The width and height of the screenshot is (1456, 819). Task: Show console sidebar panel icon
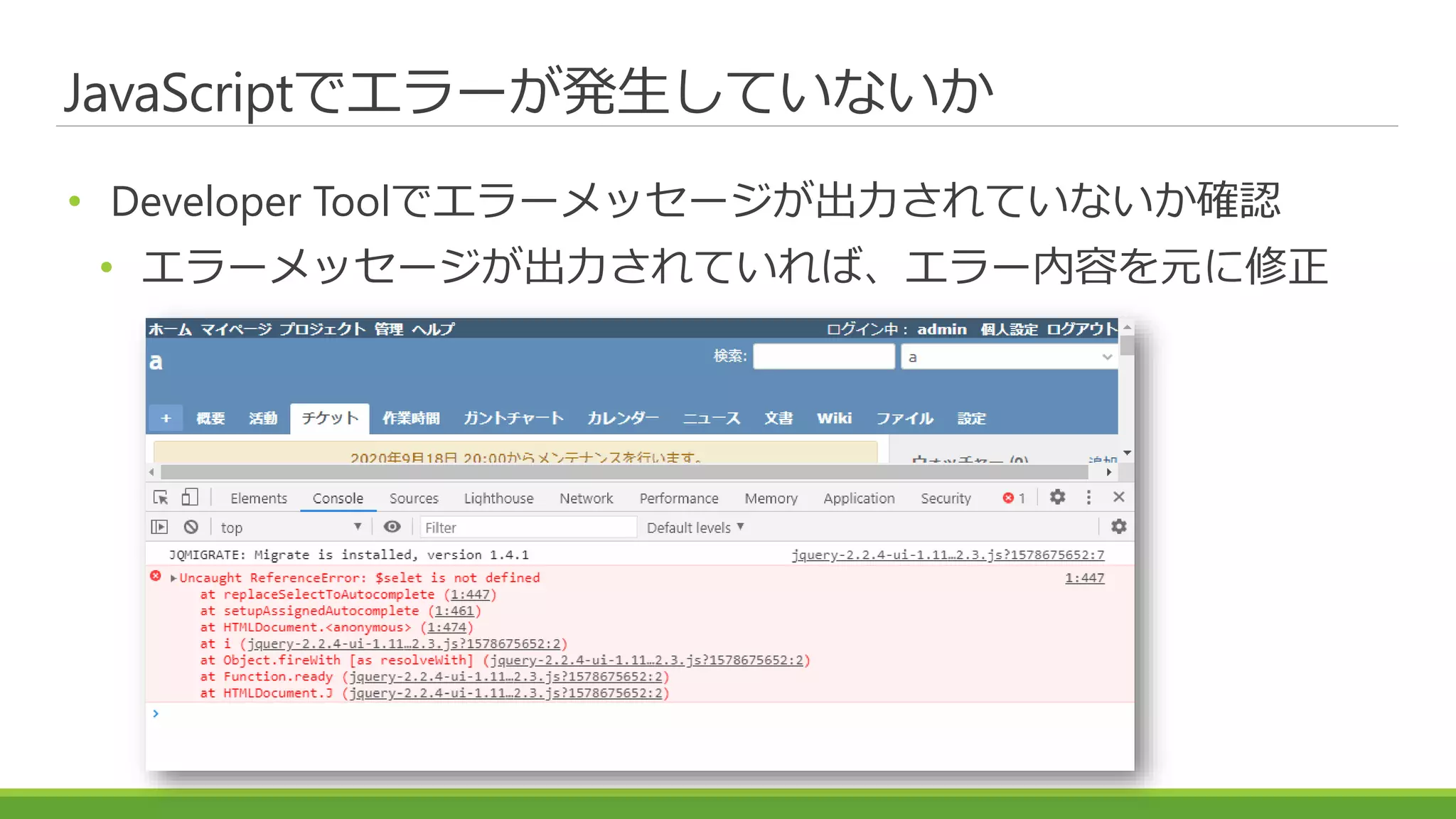pos(160,527)
